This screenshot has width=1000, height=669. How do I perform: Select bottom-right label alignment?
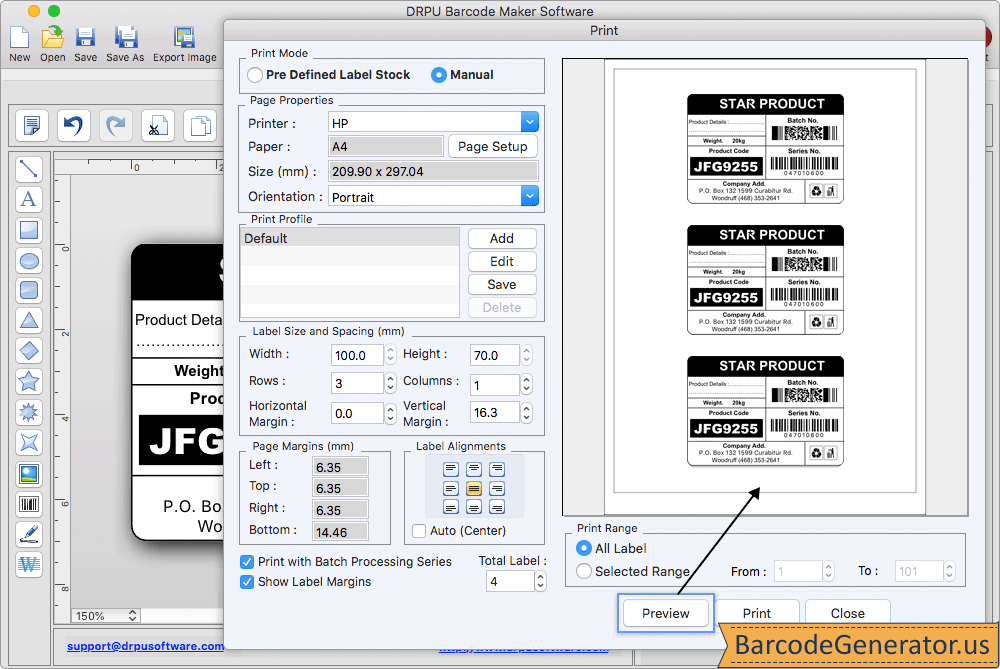(x=497, y=508)
